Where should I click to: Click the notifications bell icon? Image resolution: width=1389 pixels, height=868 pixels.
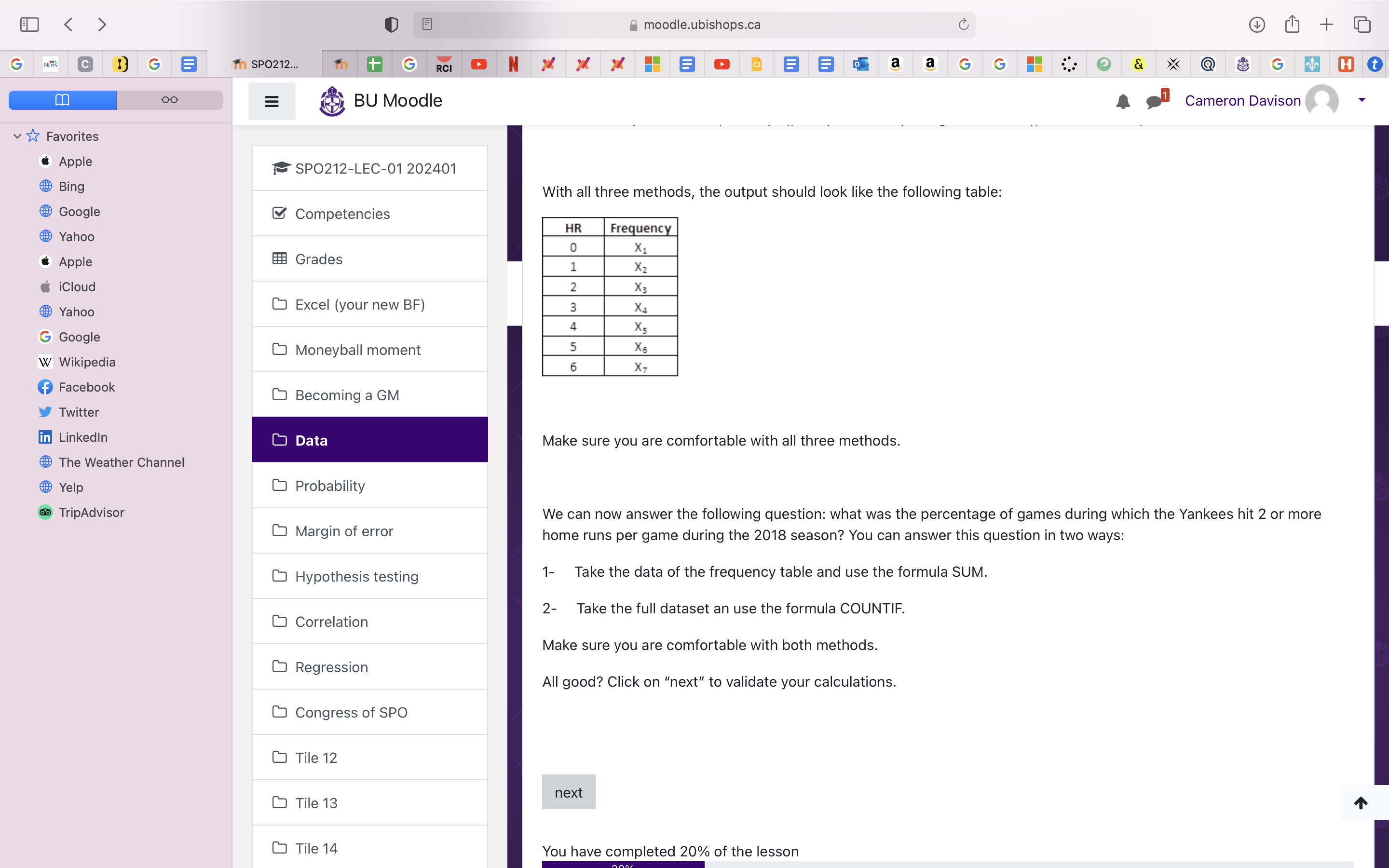pos(1123,102)
